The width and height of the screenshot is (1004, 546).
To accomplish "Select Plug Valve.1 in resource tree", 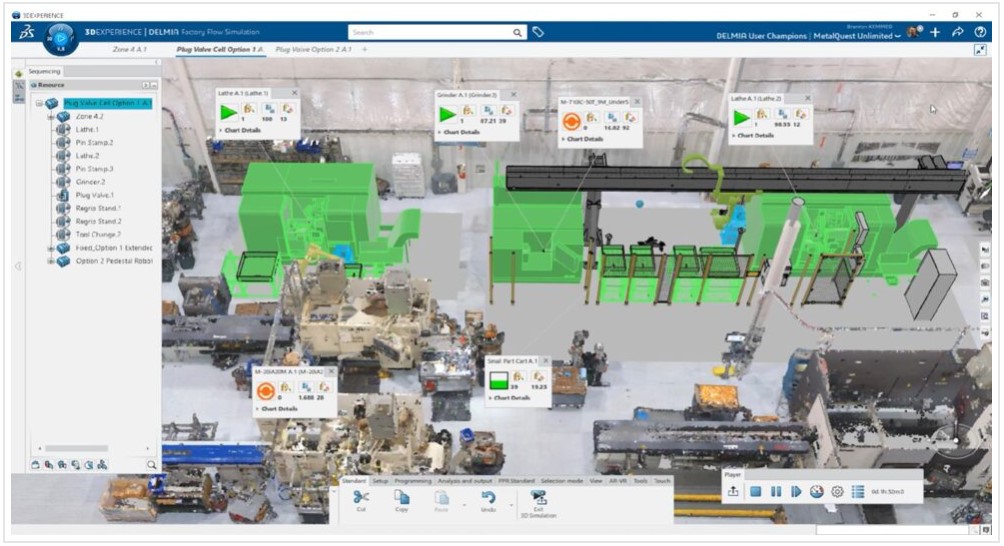I will [95, 195].
